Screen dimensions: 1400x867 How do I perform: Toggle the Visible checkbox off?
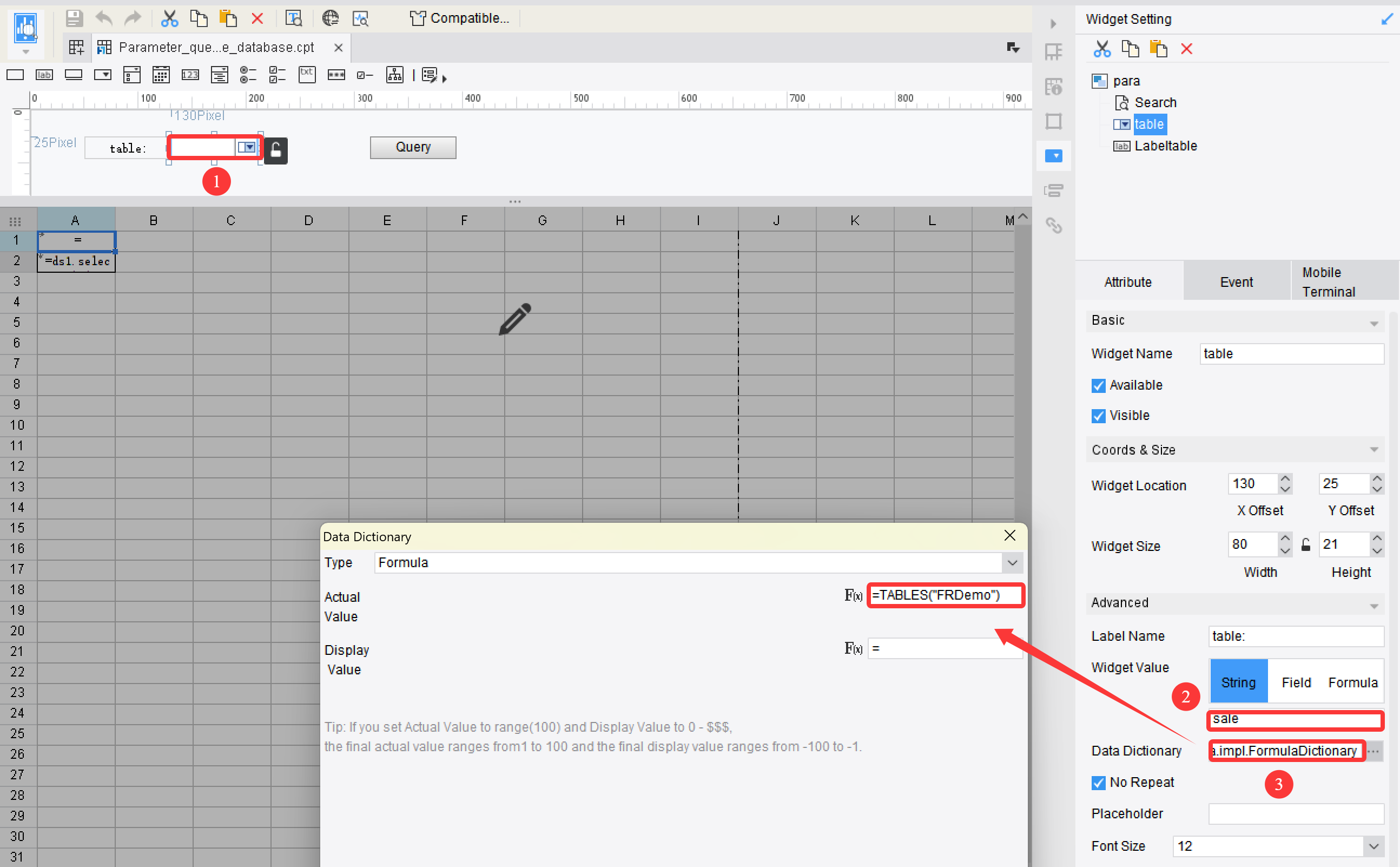[x=1099, y=415]
